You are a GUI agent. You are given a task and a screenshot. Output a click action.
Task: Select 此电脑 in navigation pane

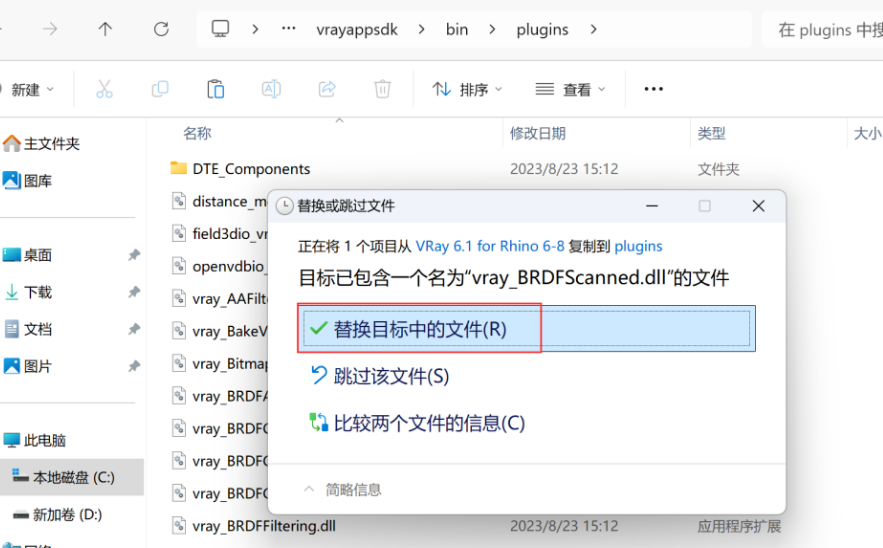pyautogui.click(x=35, y=440)
